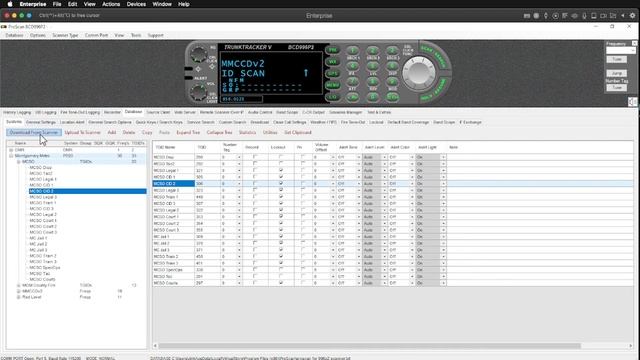This screenshot has height=360, width=640.
Task: Click settings gear in VM title bar
Action: (x=632, y=16)
